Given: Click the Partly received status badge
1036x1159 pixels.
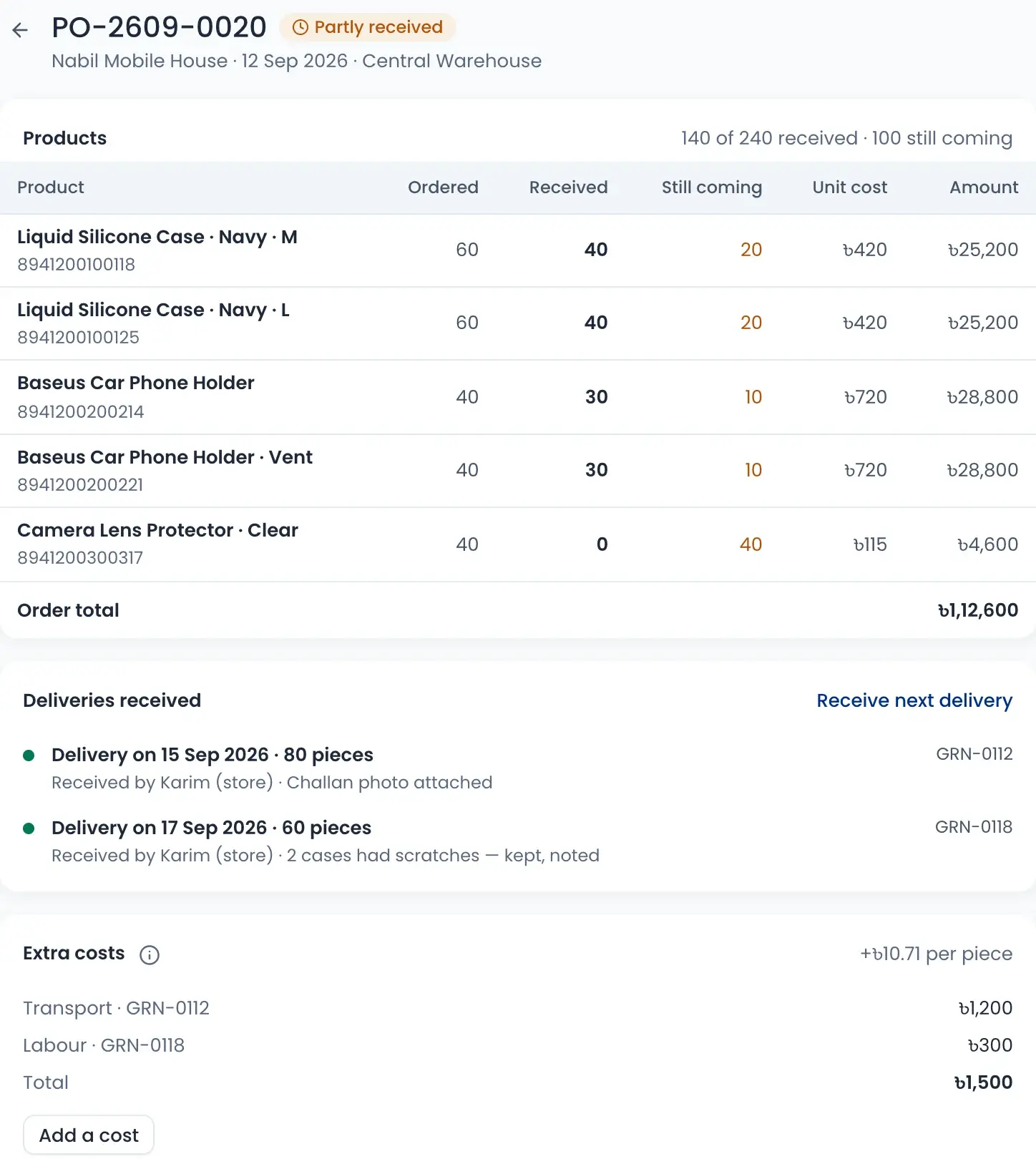Looking at the screenshot, I should click(368, 27).
